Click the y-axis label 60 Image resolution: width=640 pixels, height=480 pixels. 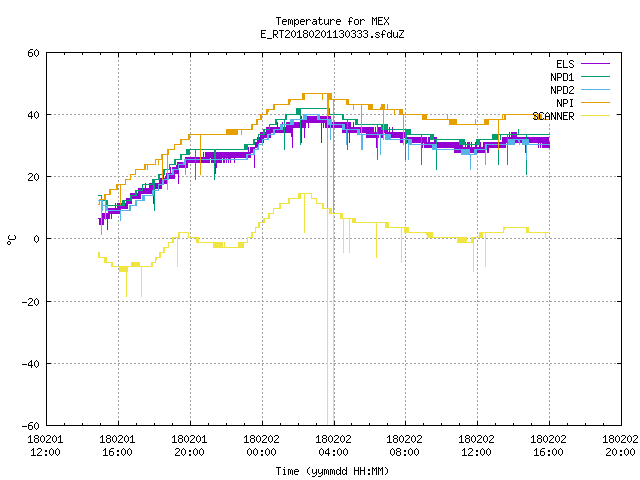(33, 53)
